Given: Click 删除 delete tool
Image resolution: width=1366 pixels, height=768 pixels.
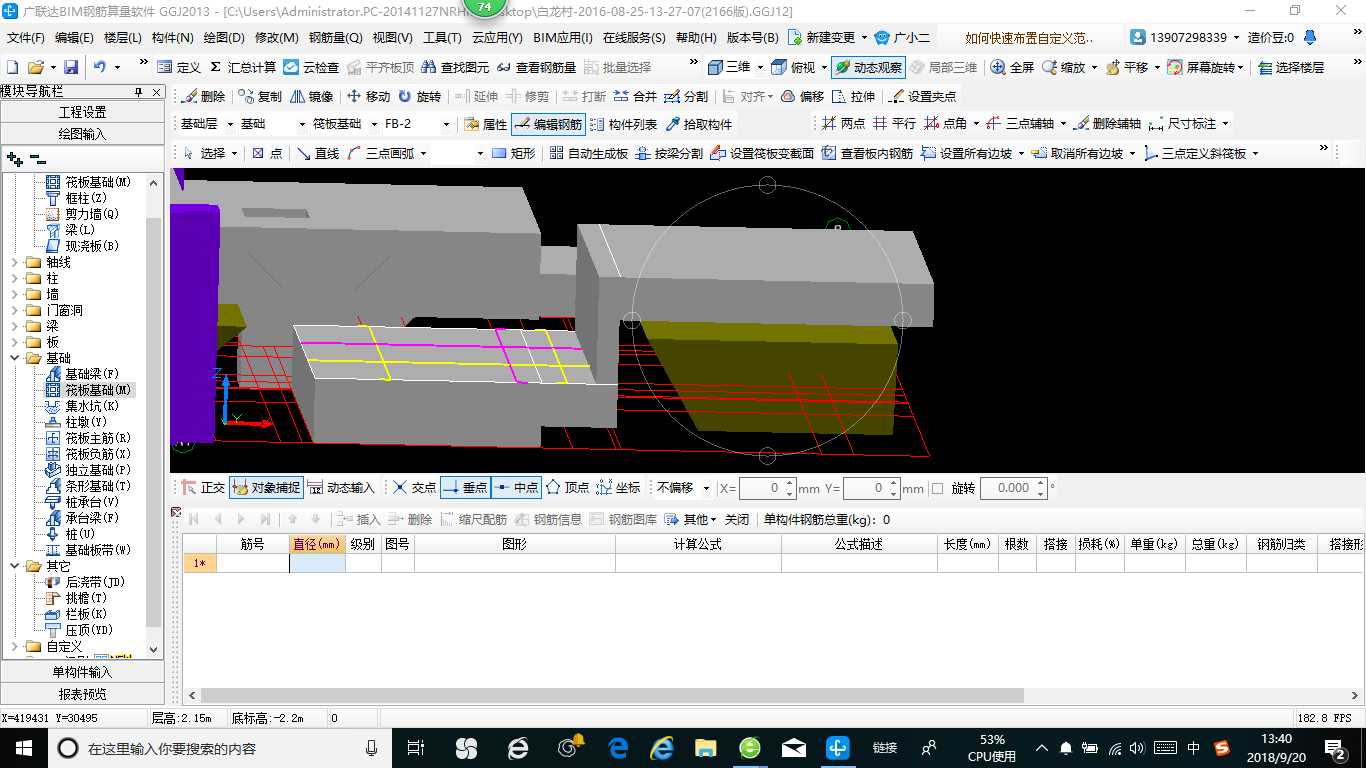Looking at the screenshot, I should (204, 97).
